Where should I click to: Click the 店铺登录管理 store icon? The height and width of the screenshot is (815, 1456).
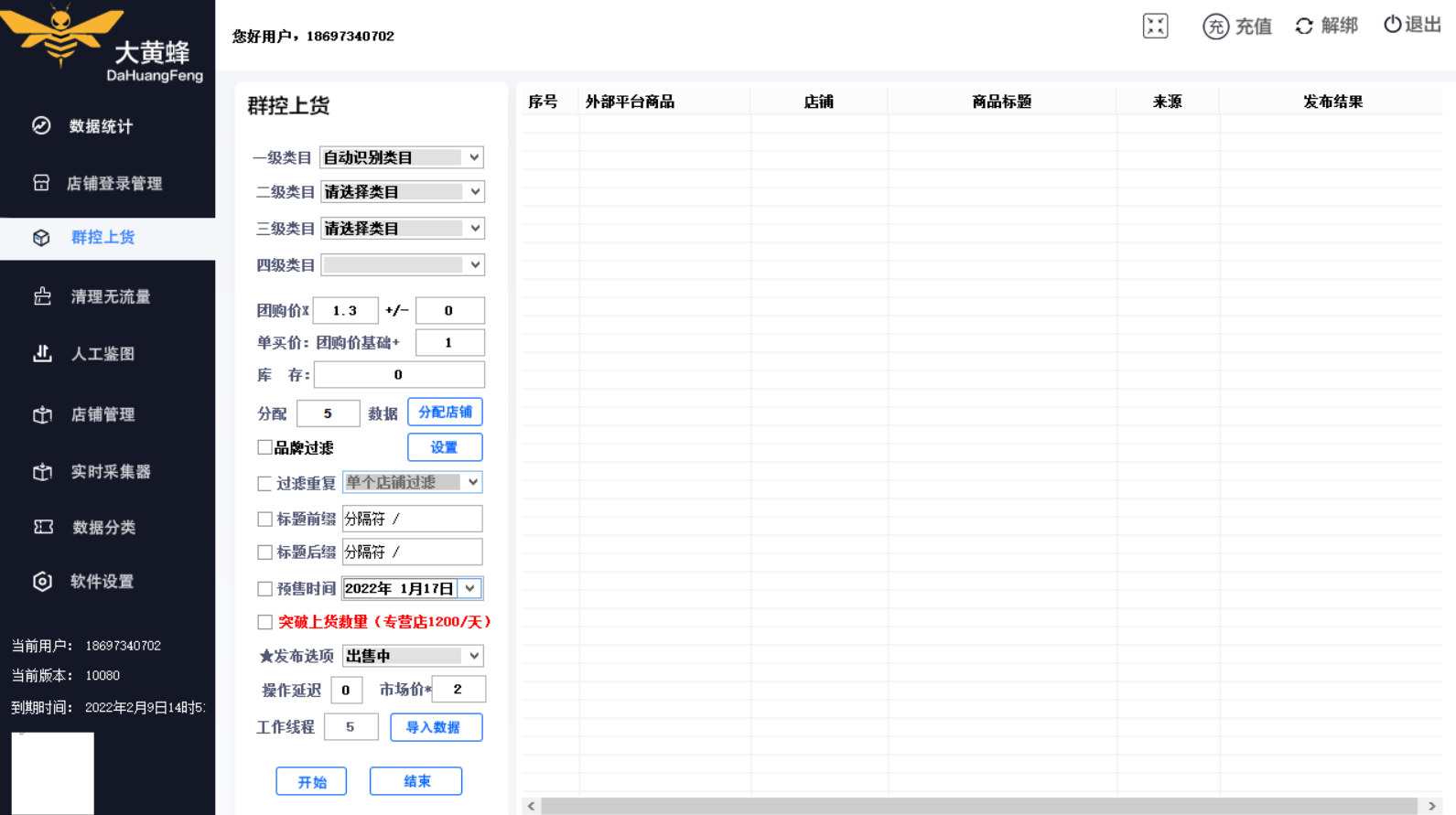(41, 183)
